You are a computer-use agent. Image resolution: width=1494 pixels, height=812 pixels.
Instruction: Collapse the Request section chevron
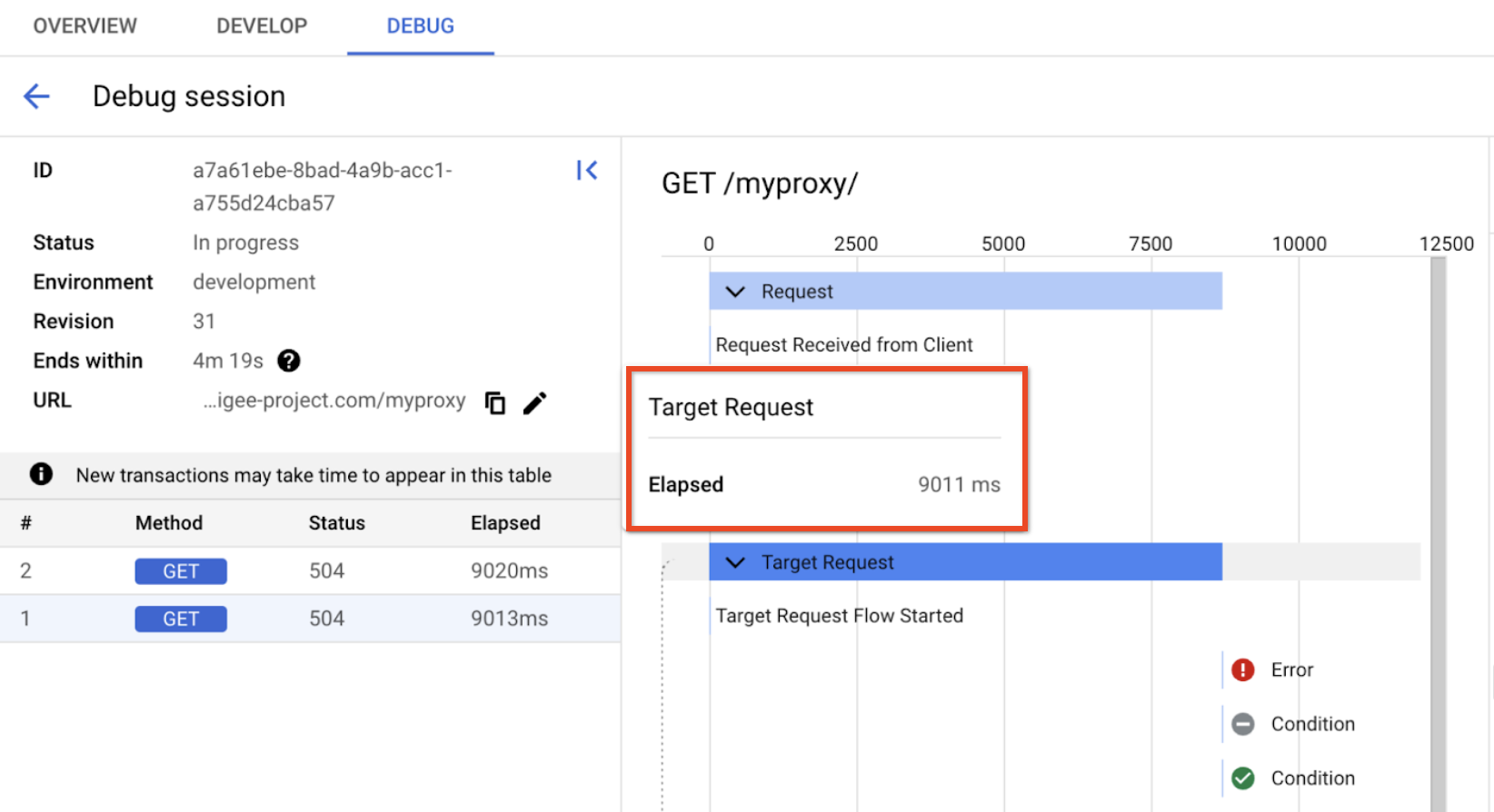(735, 292)
